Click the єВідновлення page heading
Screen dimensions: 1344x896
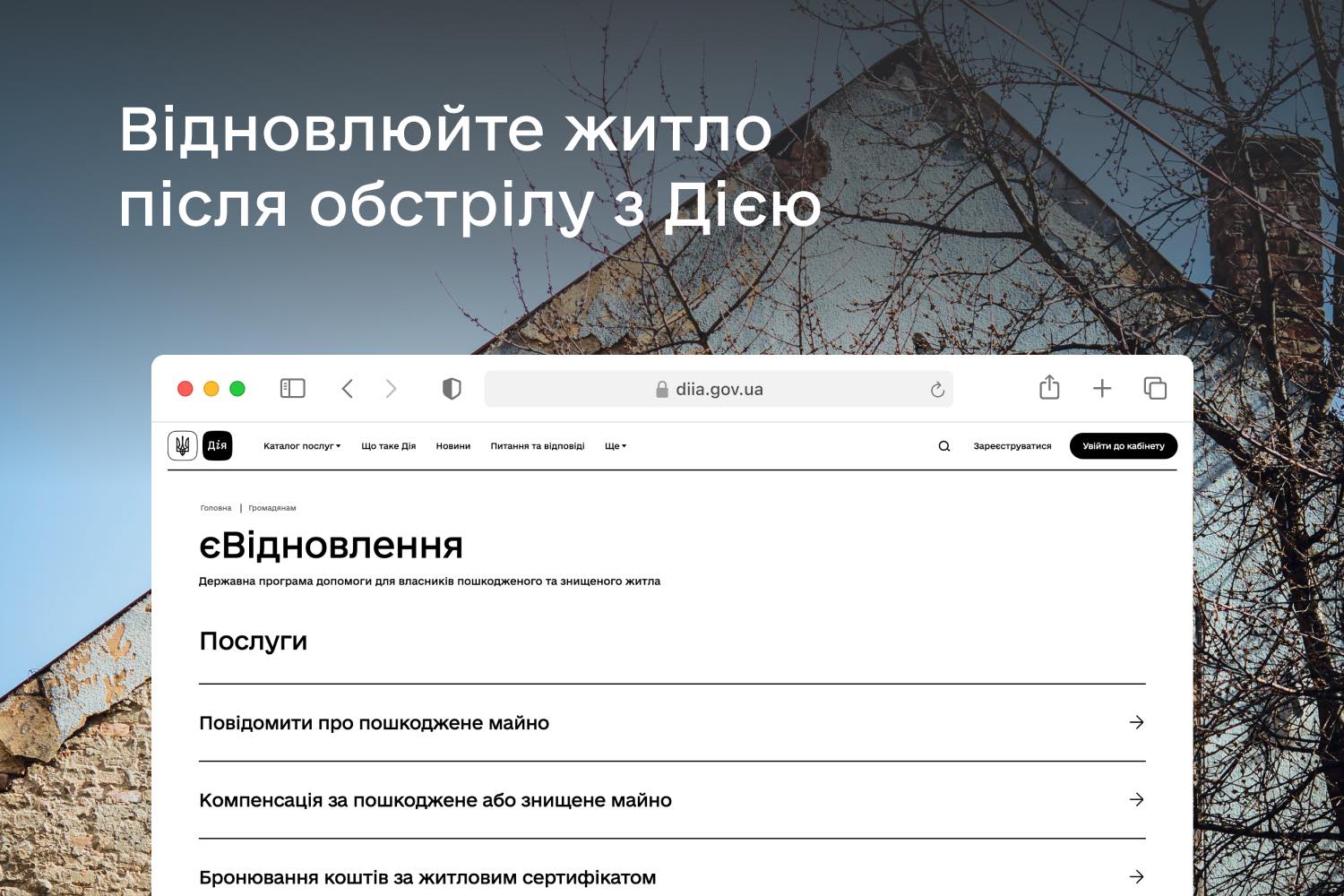coord(332,546)
